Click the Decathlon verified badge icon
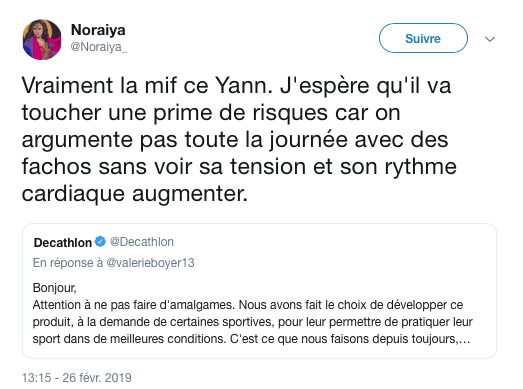Screen dimensions: 523x389 [x=100, y=242]
